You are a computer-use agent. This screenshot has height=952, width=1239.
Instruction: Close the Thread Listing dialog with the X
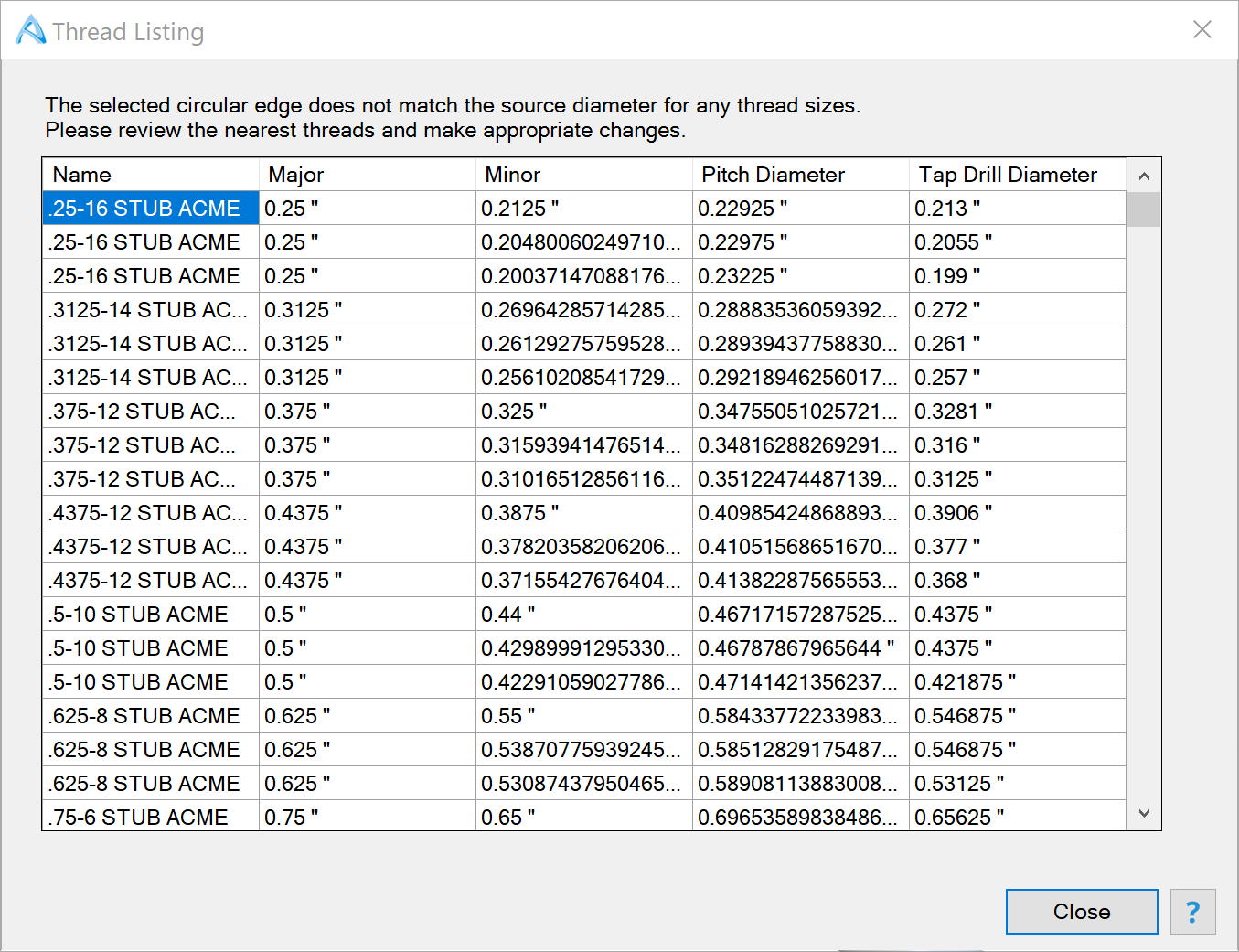tap(1202, 29)
